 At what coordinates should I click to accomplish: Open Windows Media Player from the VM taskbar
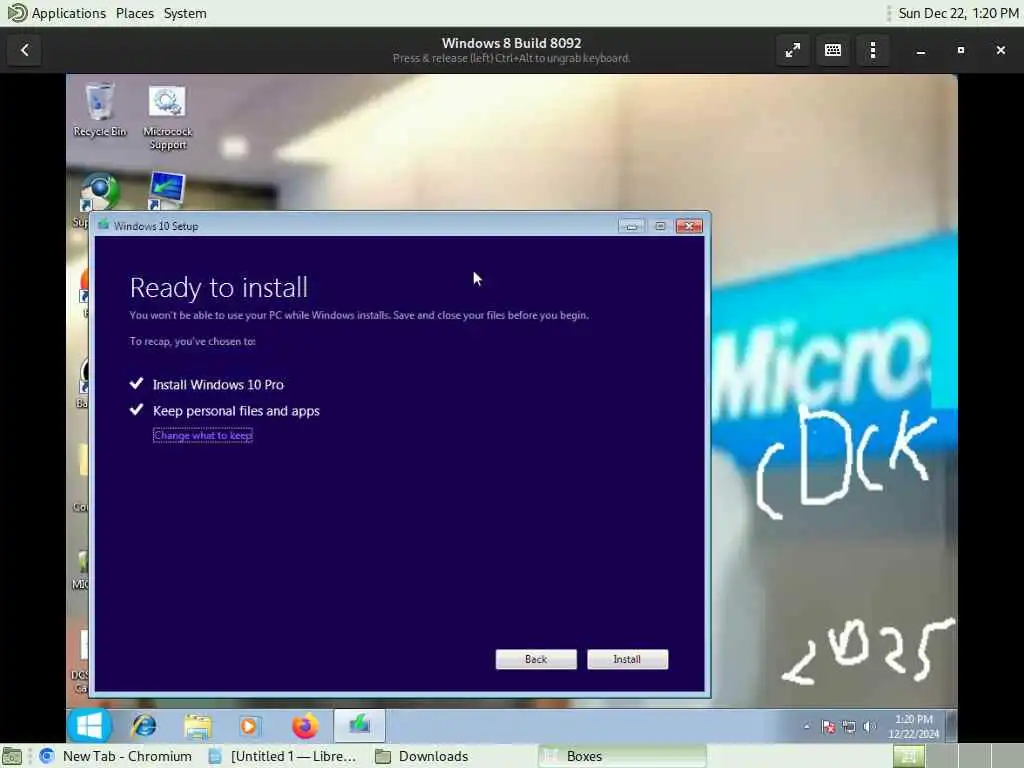(x=249, y=726)
